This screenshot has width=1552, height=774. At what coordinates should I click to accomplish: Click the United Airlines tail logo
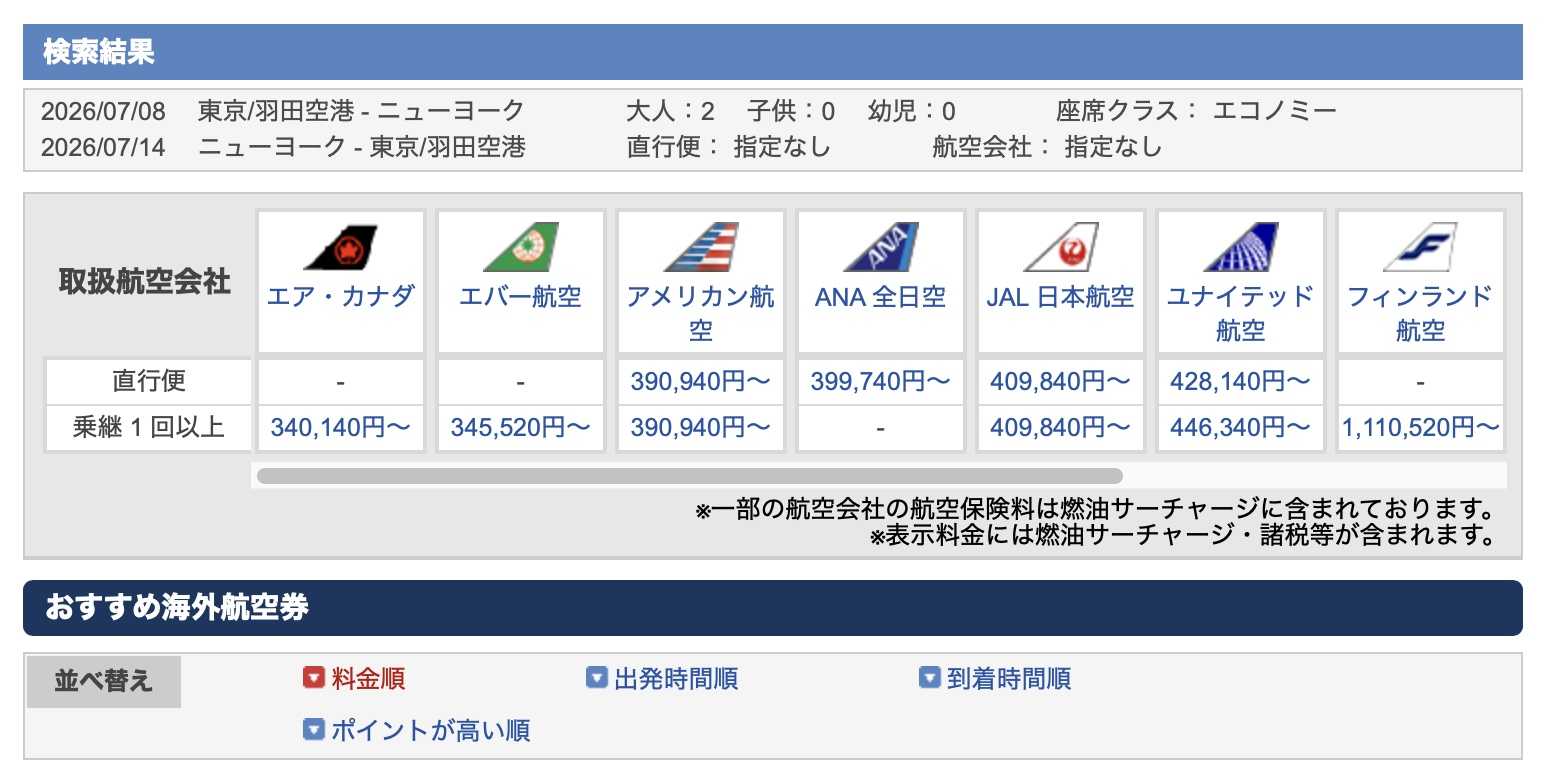click(x=1240, y=248)
